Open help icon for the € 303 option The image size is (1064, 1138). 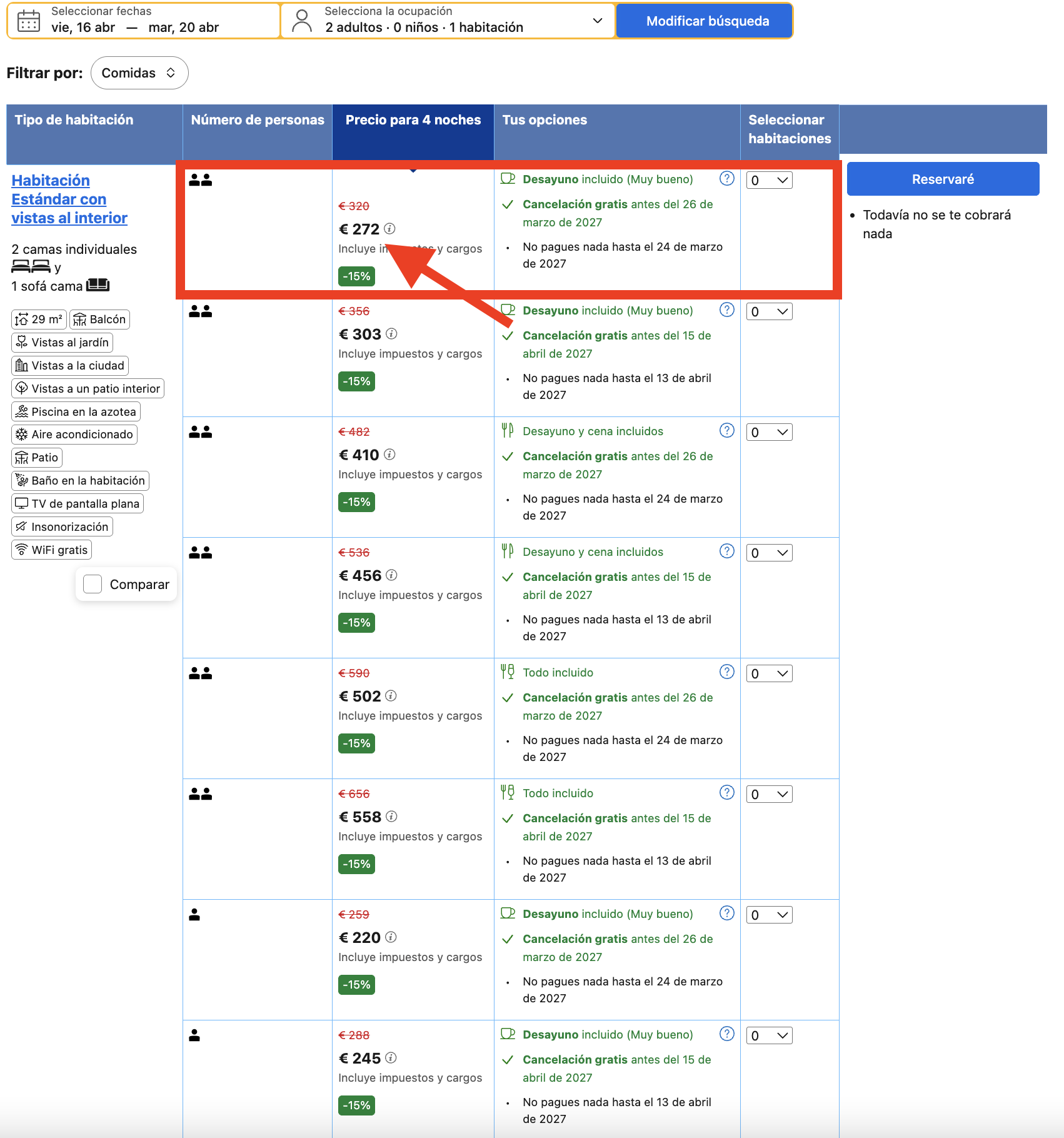pos(727,310)
